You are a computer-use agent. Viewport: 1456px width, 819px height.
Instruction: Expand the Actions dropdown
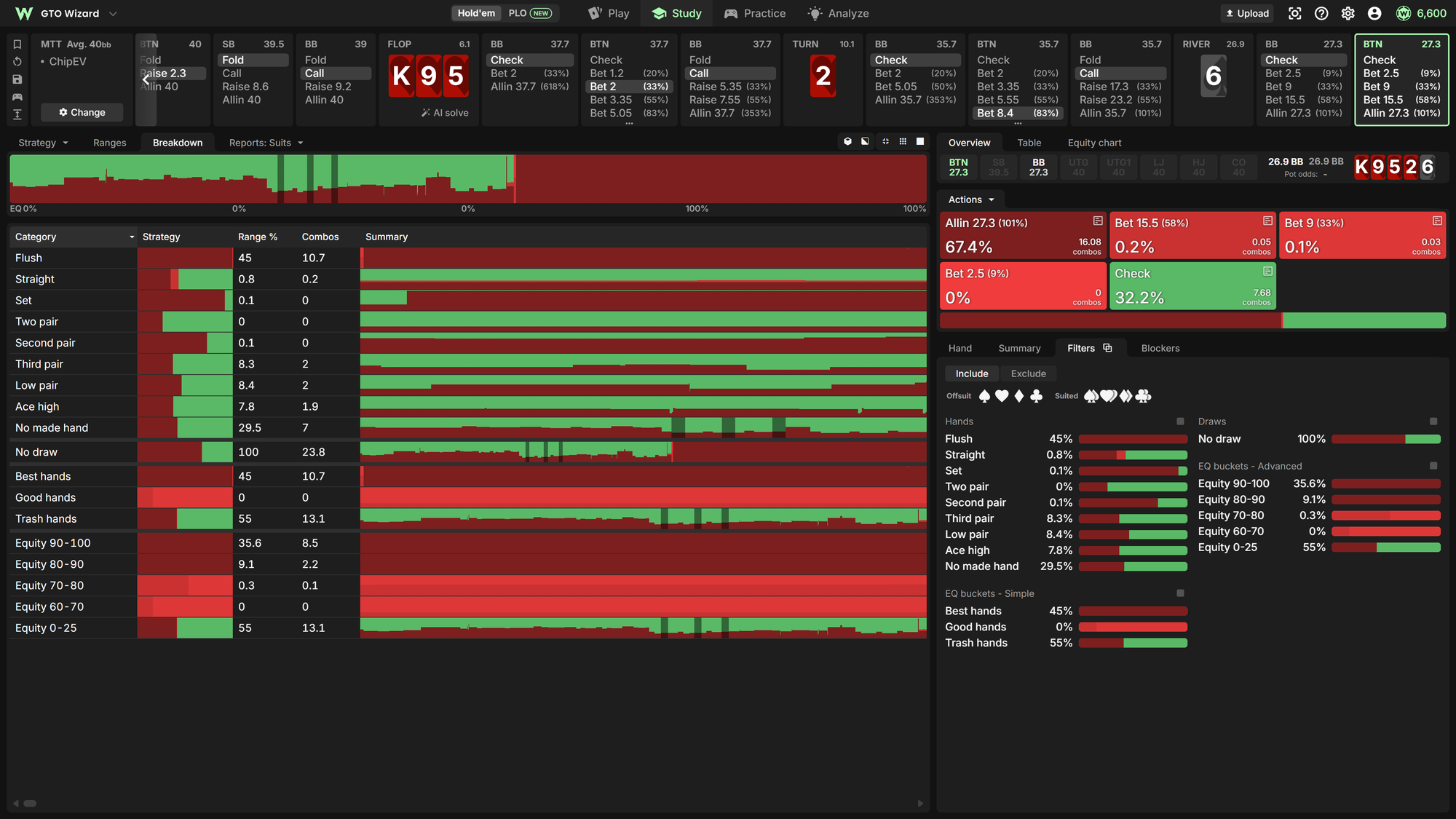pyautogui.click(x=971, y=199)
